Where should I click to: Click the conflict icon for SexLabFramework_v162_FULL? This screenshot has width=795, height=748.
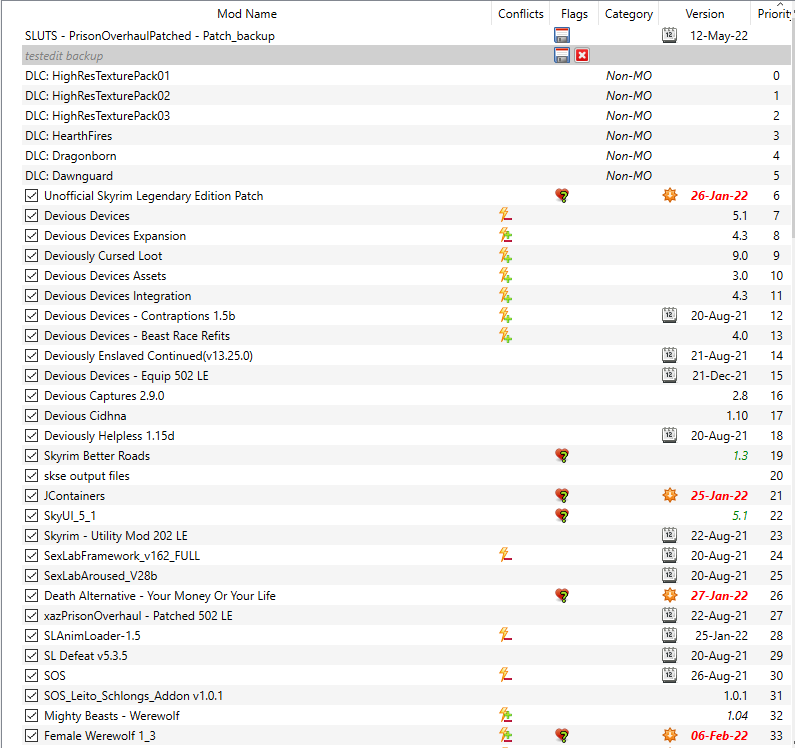505,555
